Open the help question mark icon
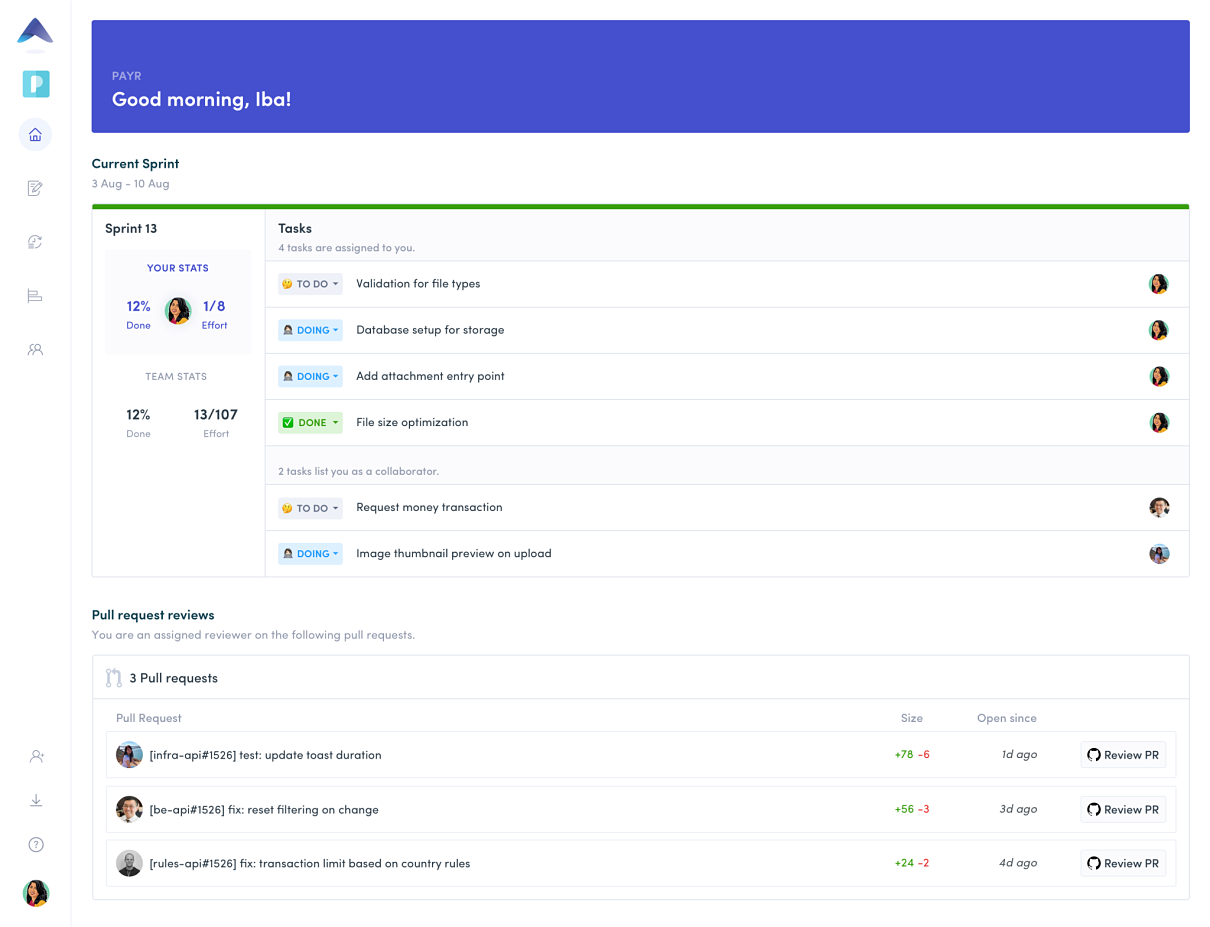The image size is (1210, 927). (x=36, y=845)
